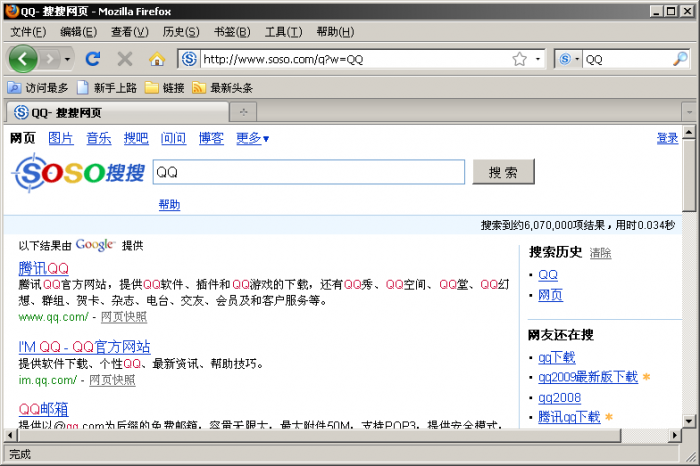Click 清除 to clear search history

pyautogui.click(x=600, y=253)
